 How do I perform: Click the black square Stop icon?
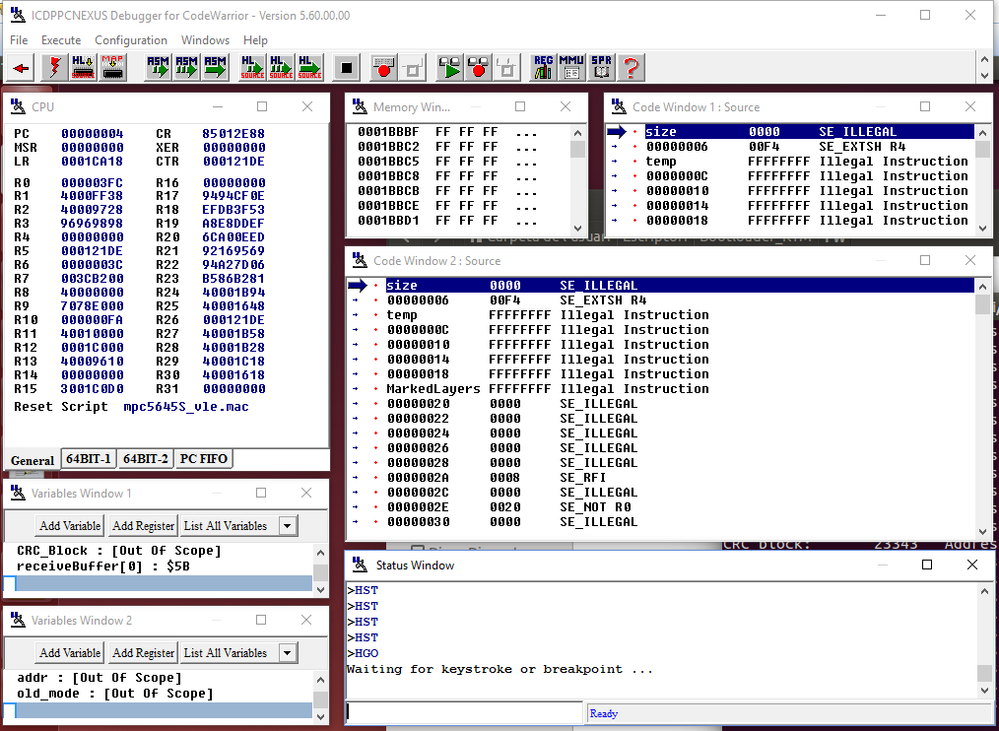346,68
